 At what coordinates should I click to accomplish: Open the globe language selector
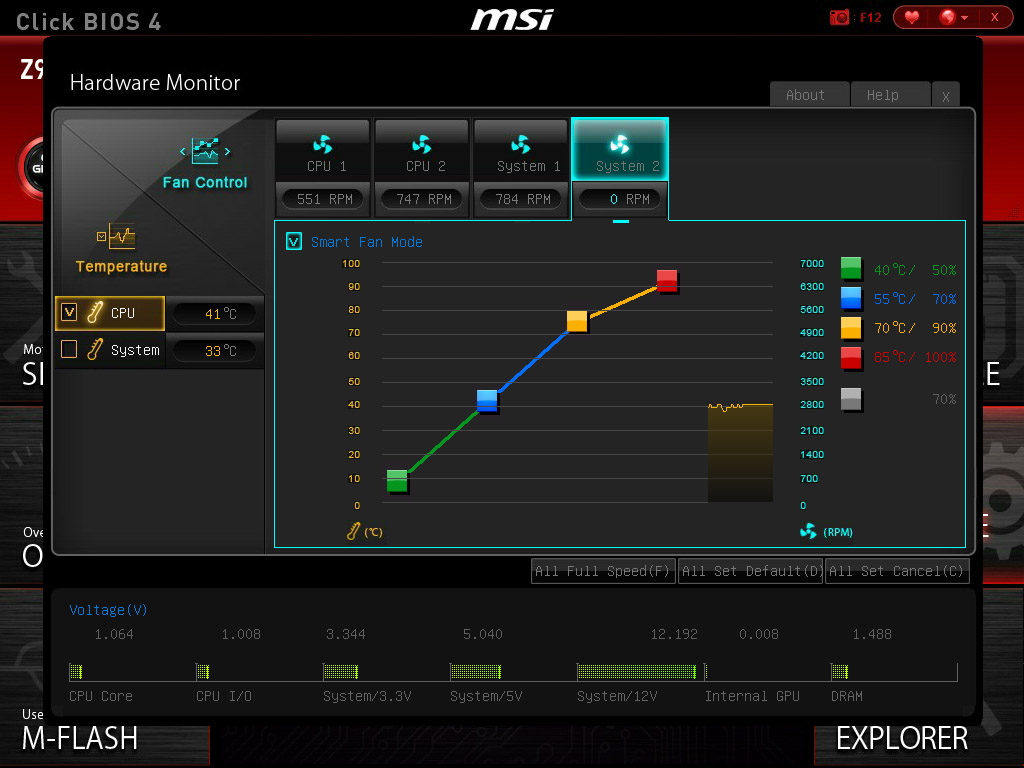click(x=953, y=18)
